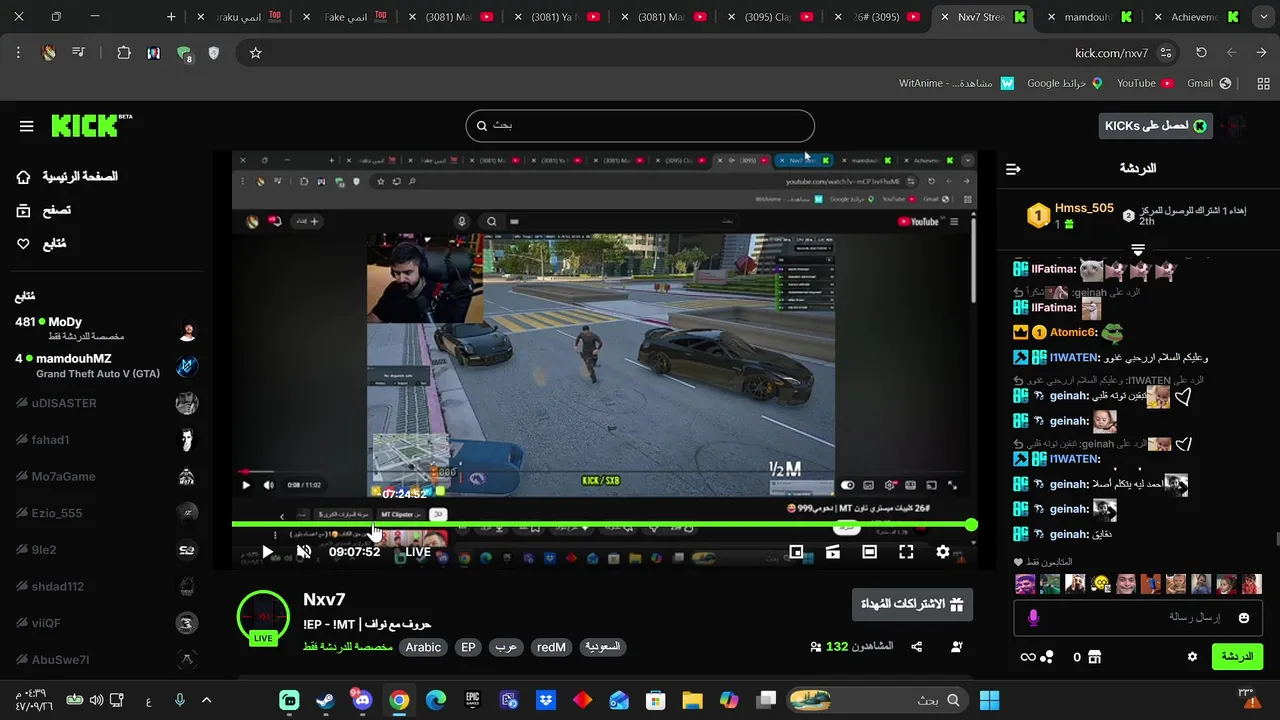Bookmark this page with star
Image resolution: width=1280 pixels, height=720 pixels.
[255, 53]
